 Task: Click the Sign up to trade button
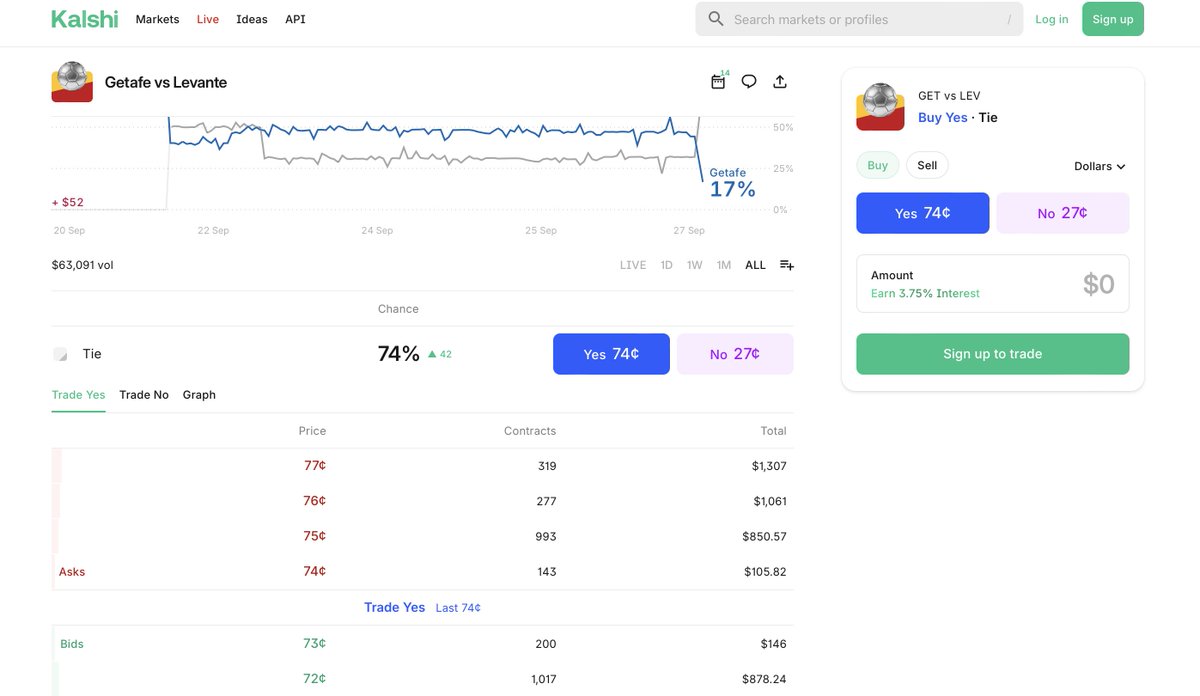pos(993,354)
